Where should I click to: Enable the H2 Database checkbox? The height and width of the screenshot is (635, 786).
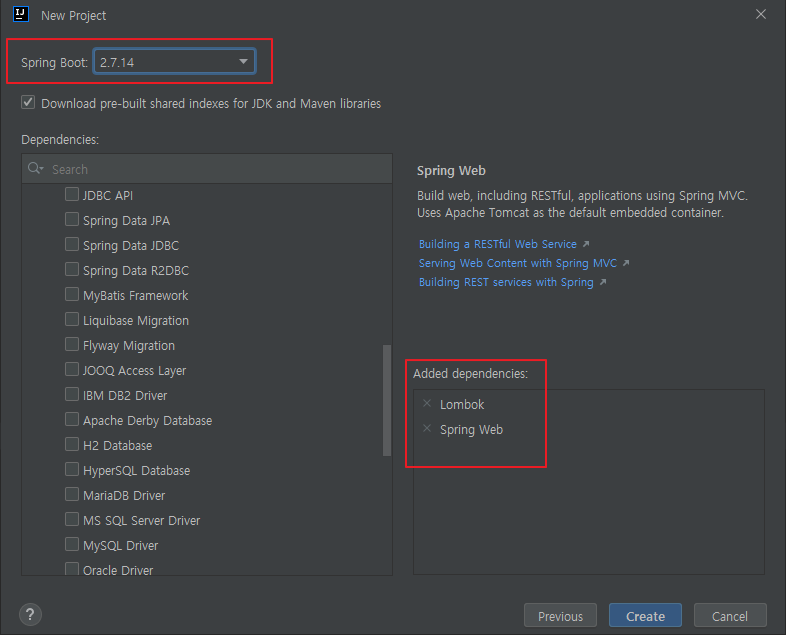pos(72,444)
